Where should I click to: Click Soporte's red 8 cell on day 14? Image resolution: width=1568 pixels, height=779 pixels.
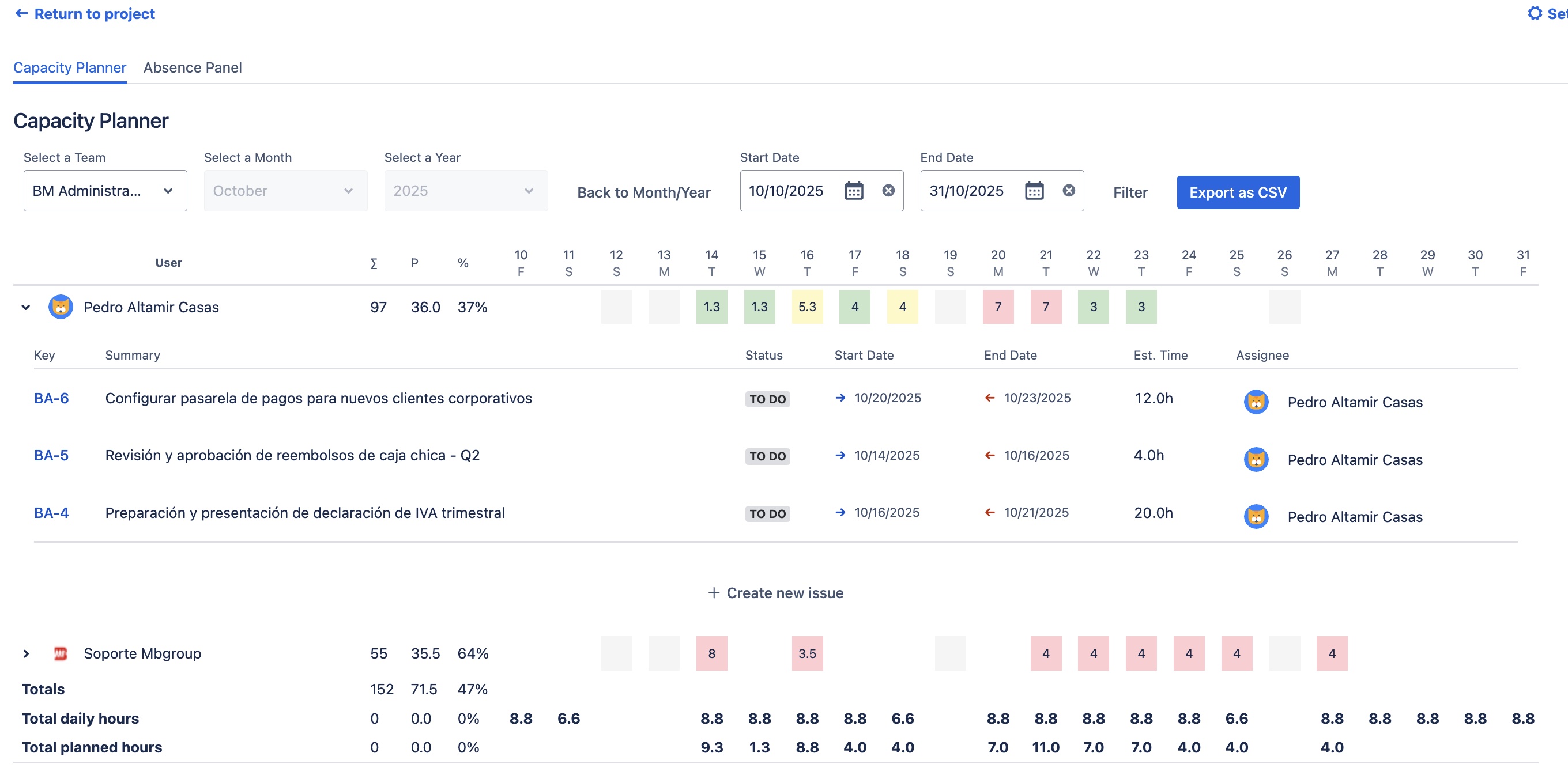click(x=711, y=653)
